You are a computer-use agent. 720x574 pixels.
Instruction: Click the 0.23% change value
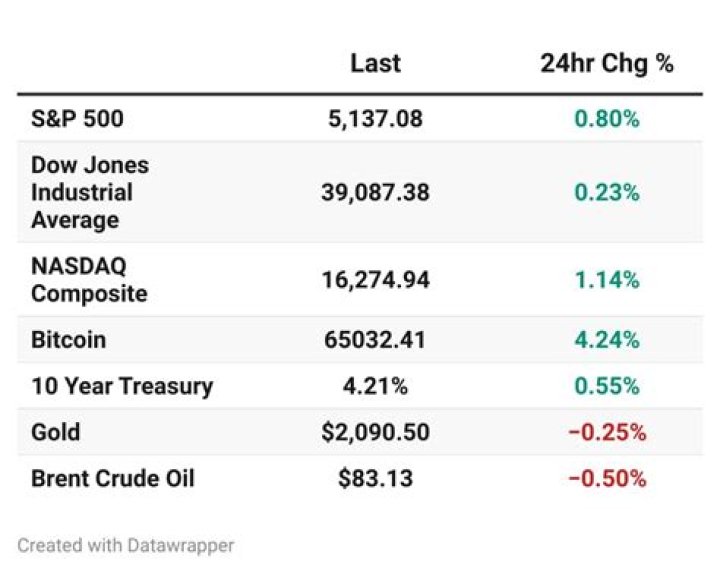(x=607, y=192)
